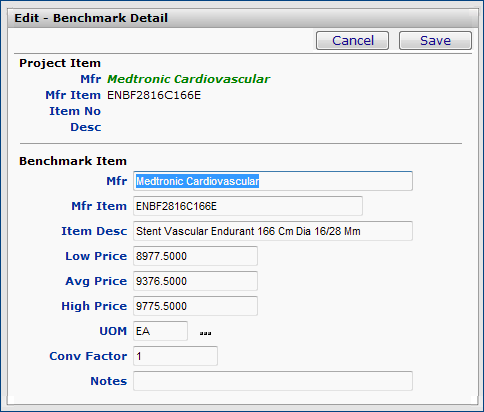The height and width of the screenshot is (412, 484).
Task: Click the High Price input
Action: 195,306
